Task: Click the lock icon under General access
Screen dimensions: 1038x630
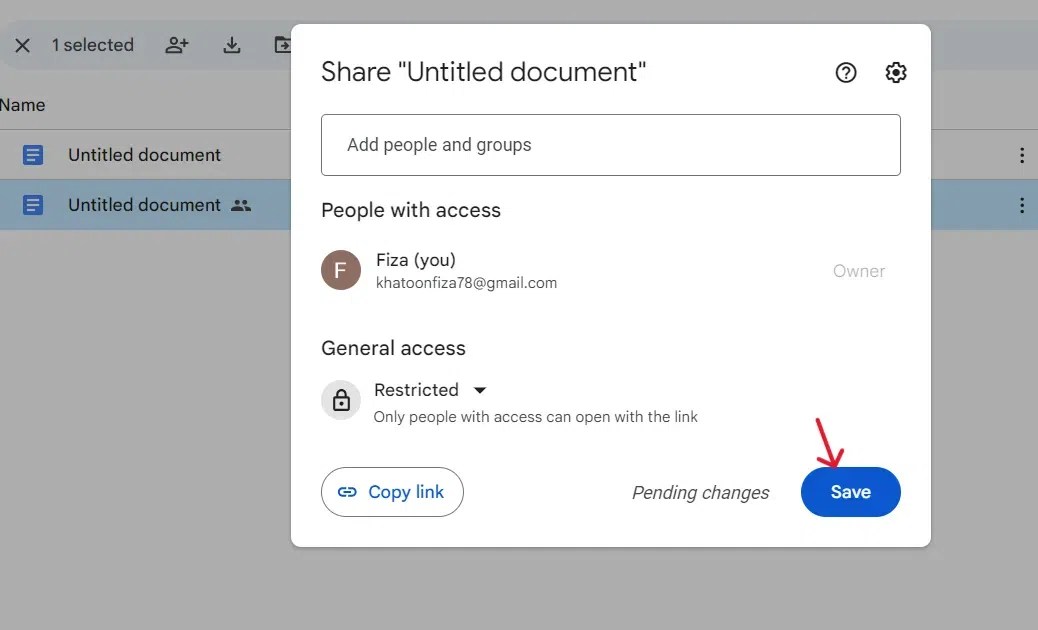Action: [340, 399]
